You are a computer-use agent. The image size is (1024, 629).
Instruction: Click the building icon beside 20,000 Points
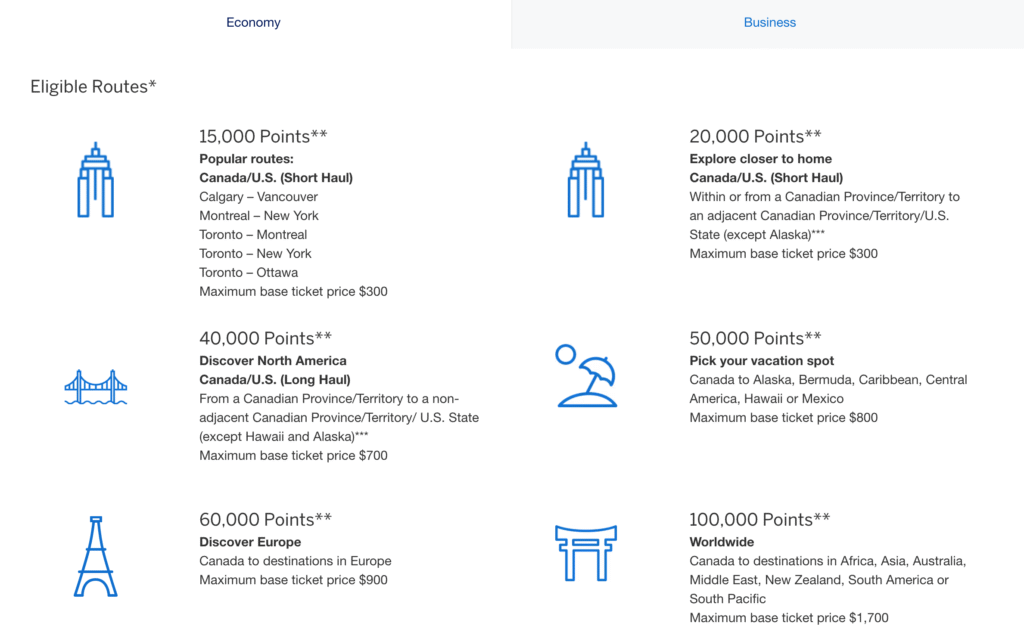587,179
